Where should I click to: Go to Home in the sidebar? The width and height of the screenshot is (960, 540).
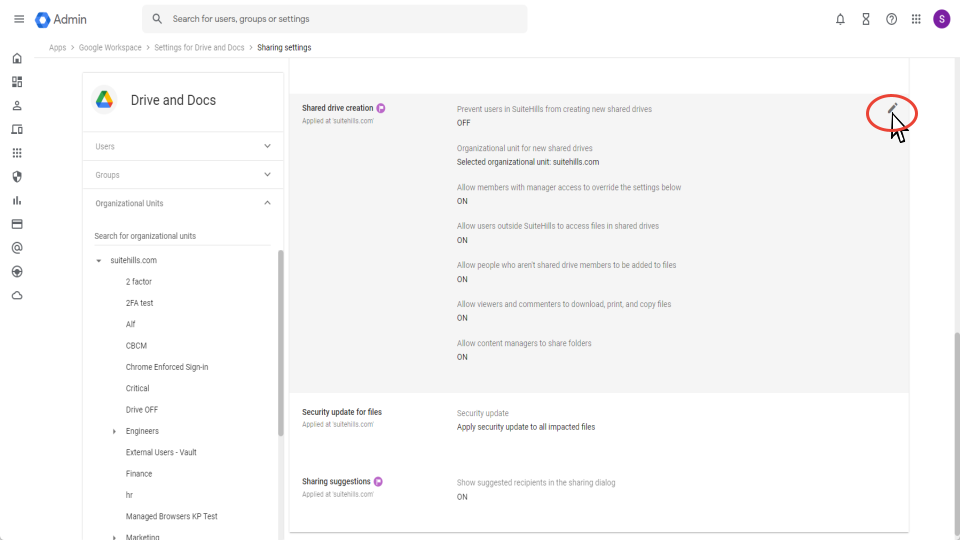point(17,58)
